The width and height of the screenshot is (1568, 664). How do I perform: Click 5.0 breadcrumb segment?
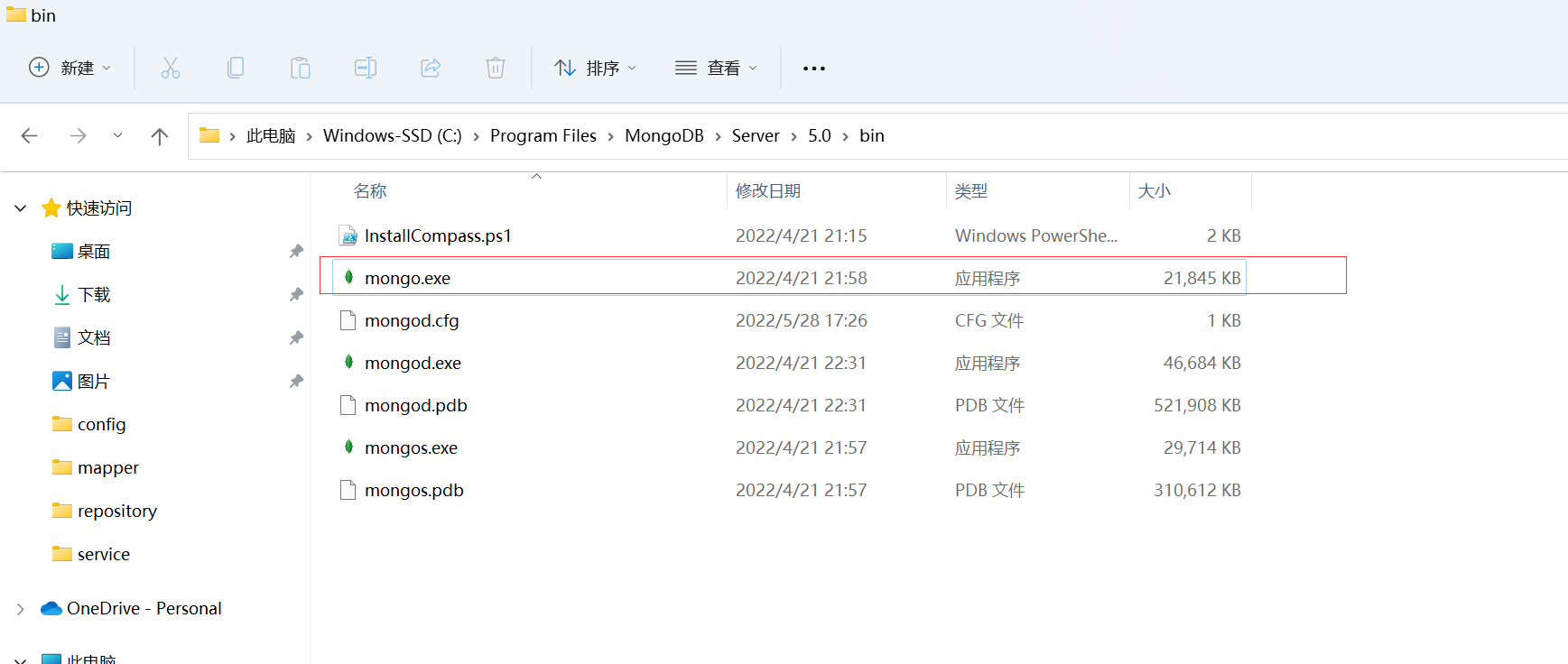(x=820, y=135)
